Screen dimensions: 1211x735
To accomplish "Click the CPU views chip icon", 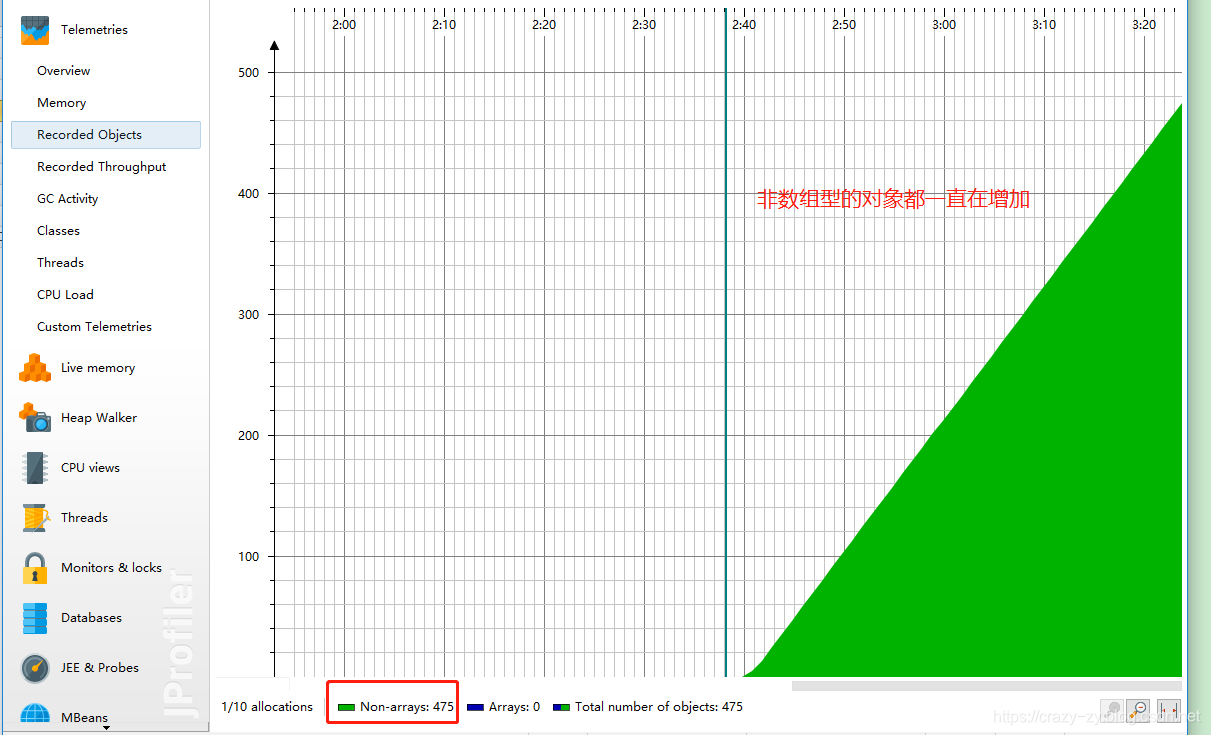I will pyautogui.click(x=35, y=468).
